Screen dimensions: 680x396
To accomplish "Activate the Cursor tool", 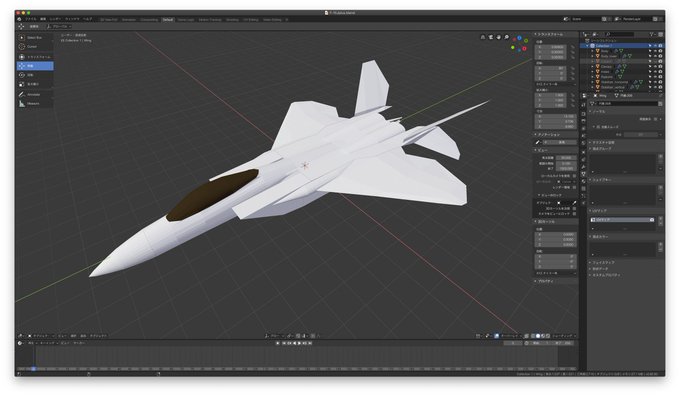I will (35, 46).
